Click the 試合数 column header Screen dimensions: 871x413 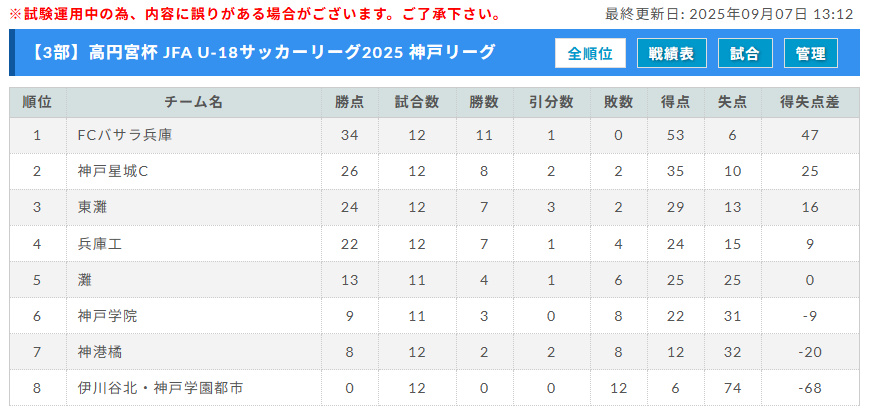(417, 102)
